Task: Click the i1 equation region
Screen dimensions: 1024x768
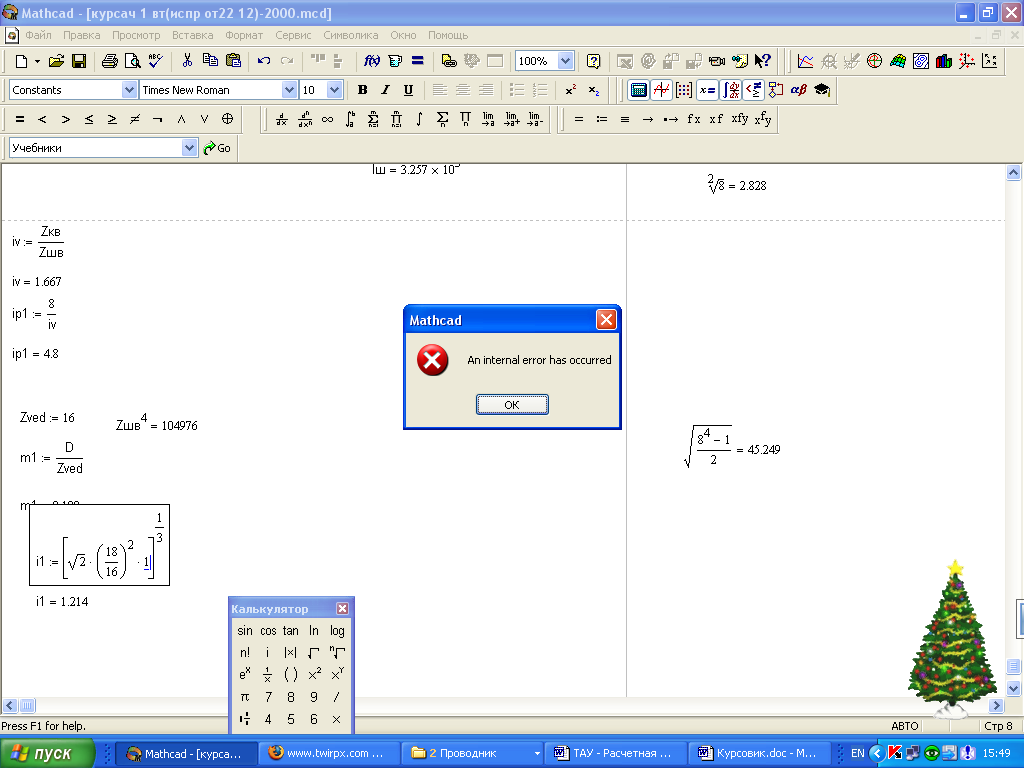Action: tap(99, 545)
